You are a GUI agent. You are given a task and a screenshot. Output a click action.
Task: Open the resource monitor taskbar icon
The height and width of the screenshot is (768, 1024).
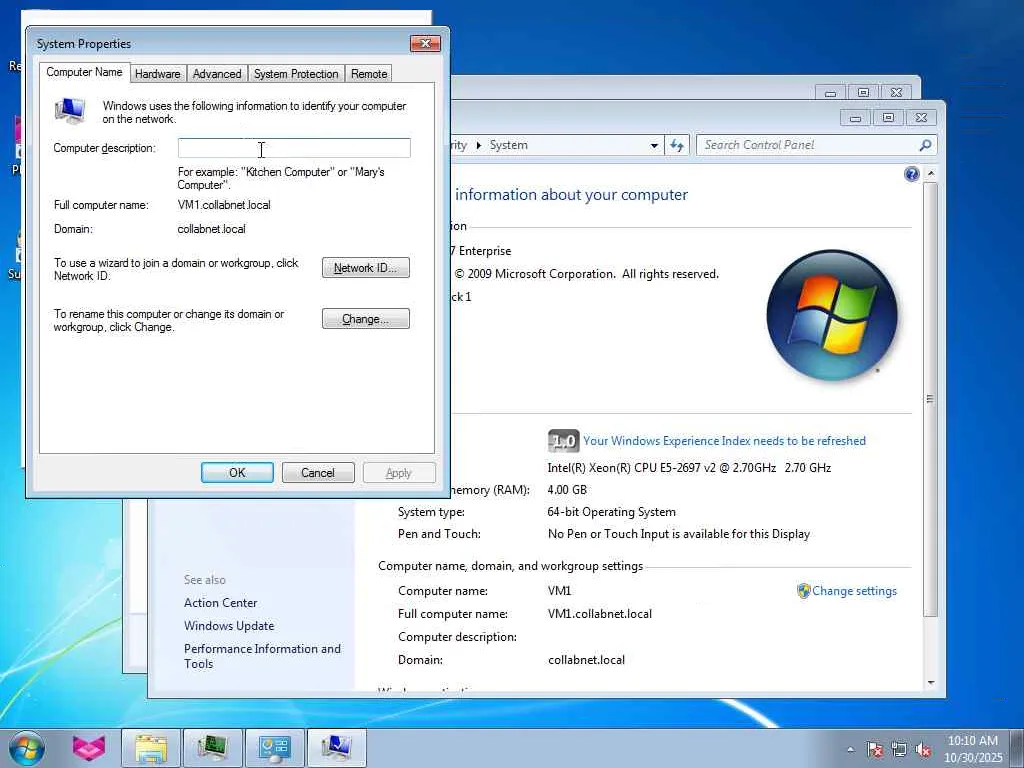212,748
